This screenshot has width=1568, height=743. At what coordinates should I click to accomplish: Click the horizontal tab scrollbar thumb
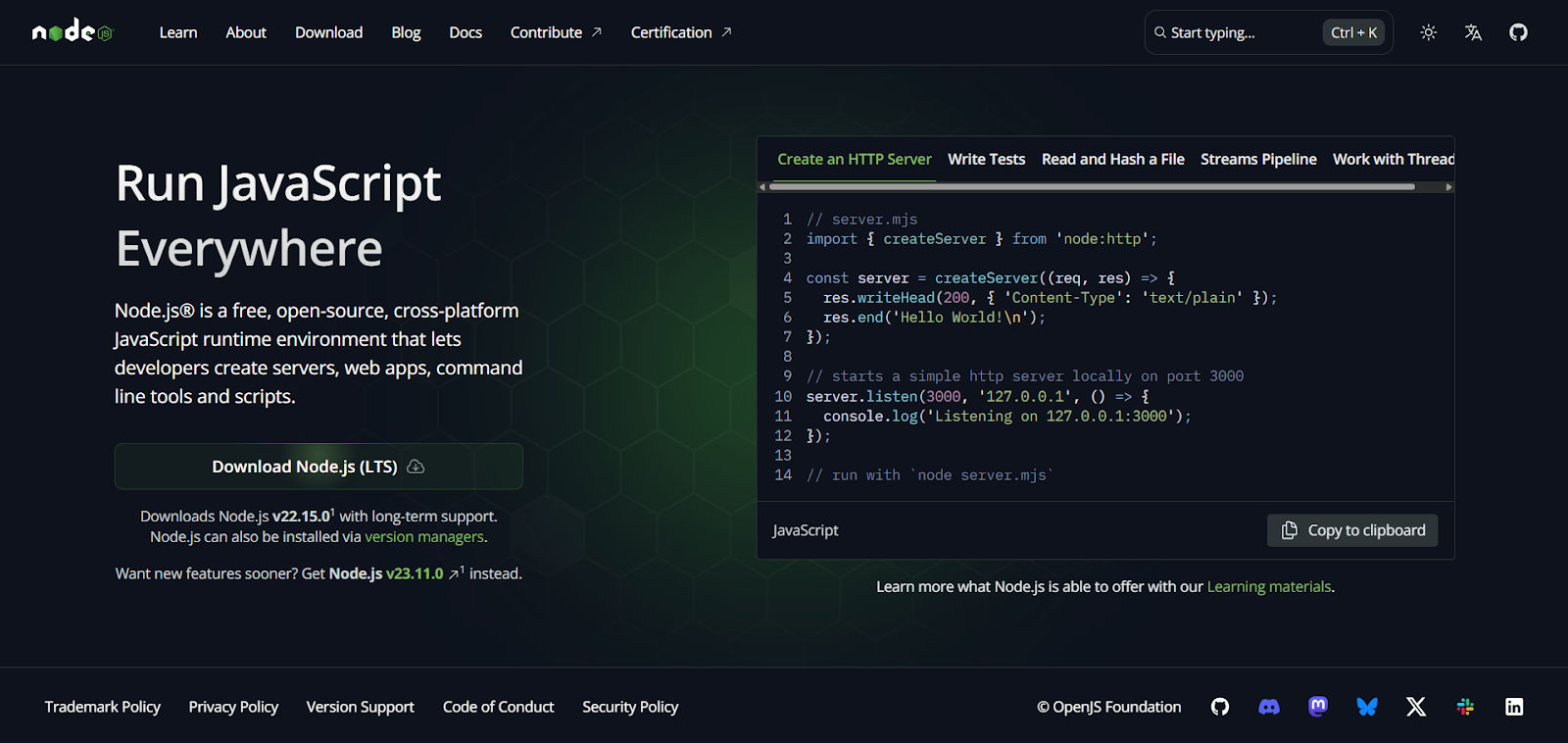(x=1092, y=186)
